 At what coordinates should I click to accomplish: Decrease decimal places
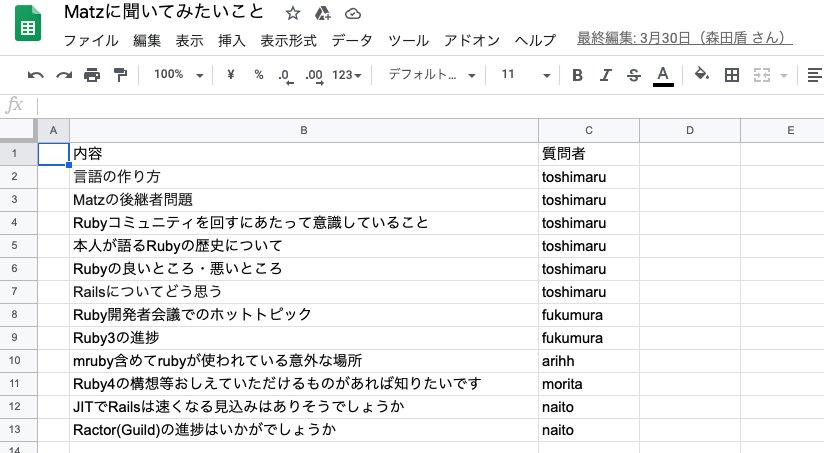[285, 76]
